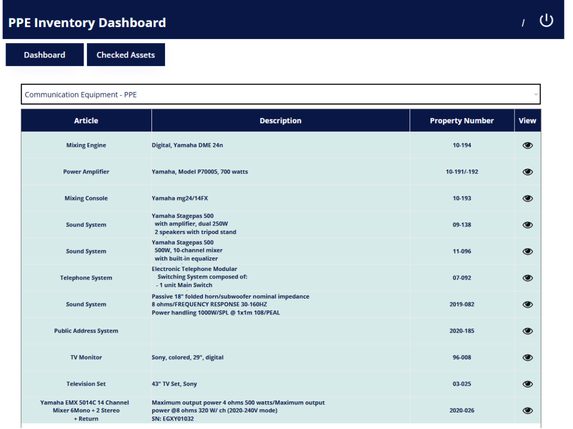Click the power logout icon

click(546, 20)
